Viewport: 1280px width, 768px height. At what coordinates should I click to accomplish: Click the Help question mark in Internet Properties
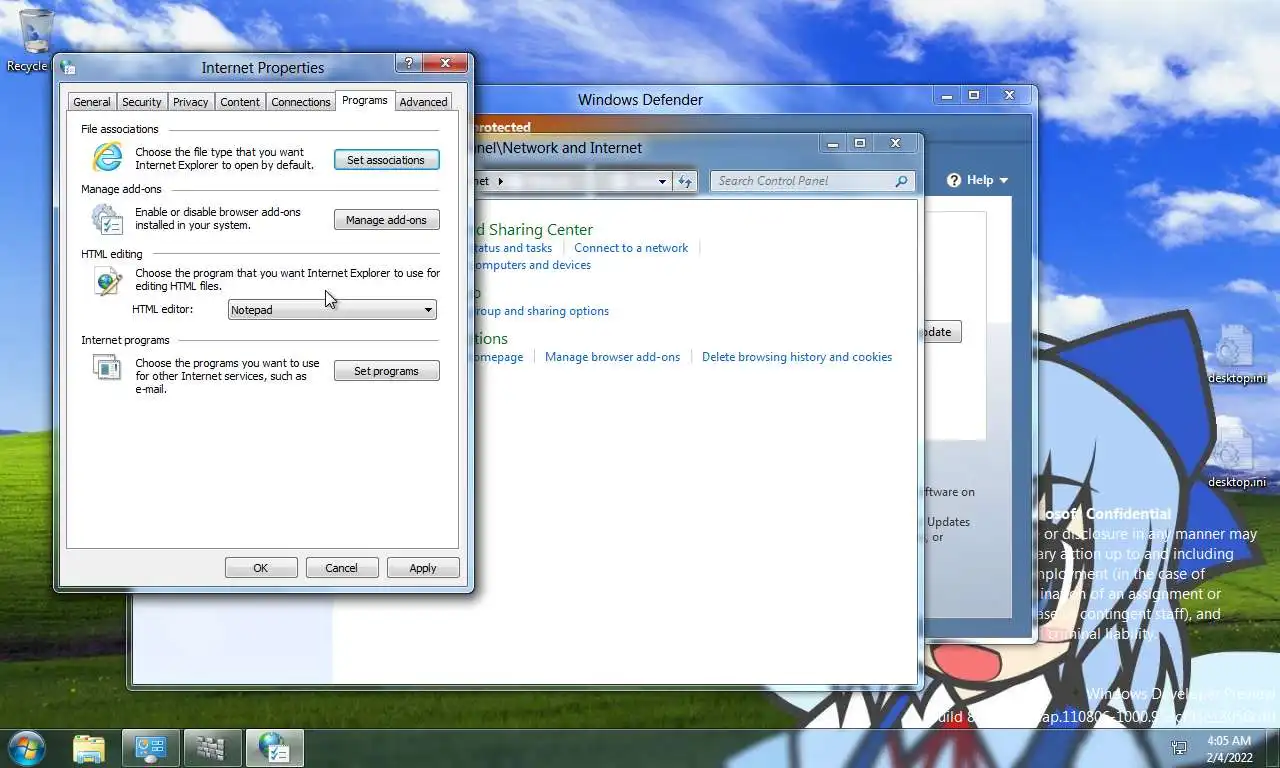(408, 63)
